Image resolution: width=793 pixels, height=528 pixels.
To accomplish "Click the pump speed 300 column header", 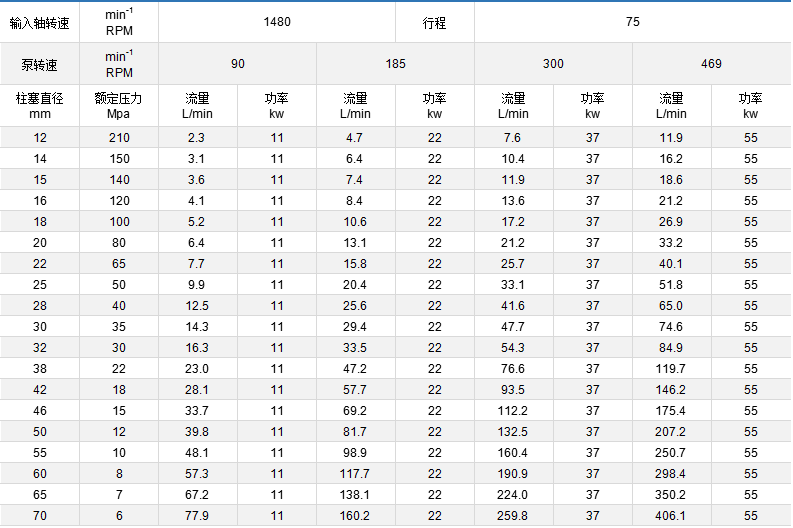I will (553, 64).
